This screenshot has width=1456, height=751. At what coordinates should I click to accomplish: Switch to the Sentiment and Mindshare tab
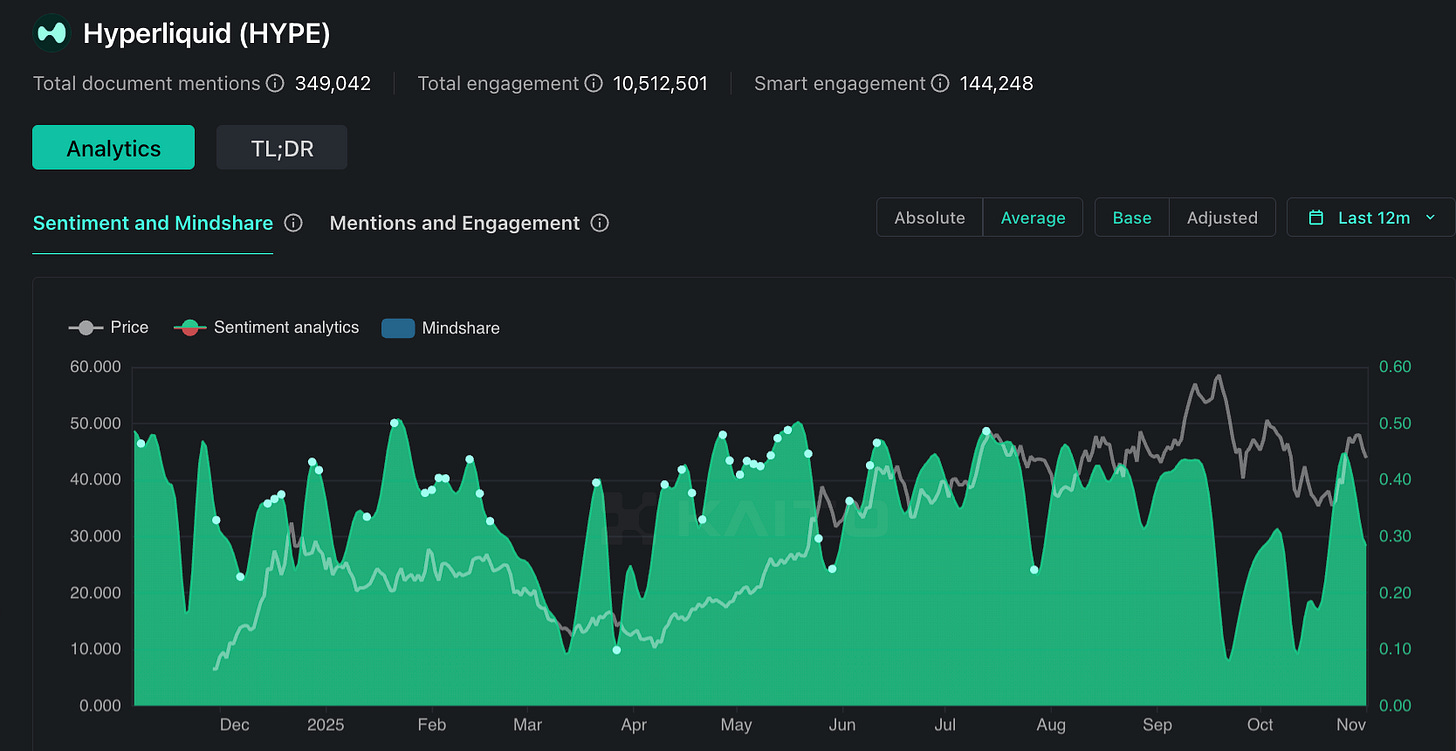click(153, 223)
